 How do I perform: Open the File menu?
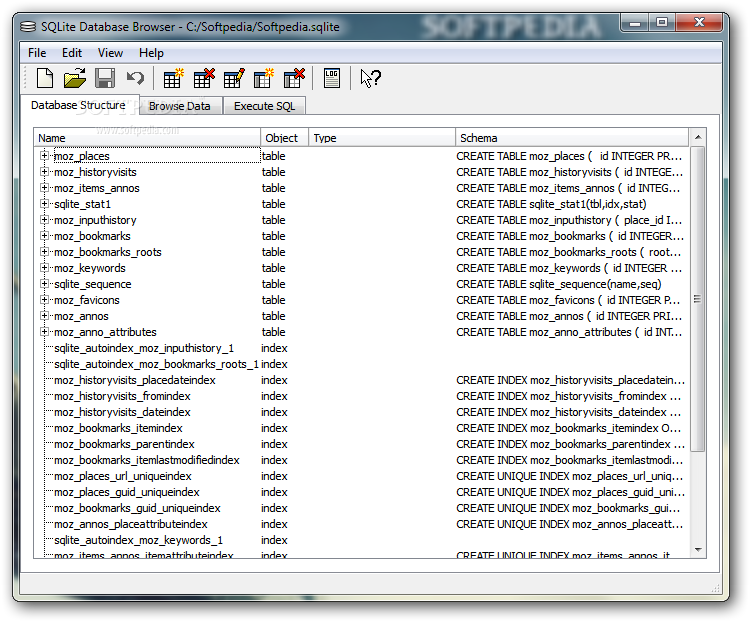[x=37, y=53]
